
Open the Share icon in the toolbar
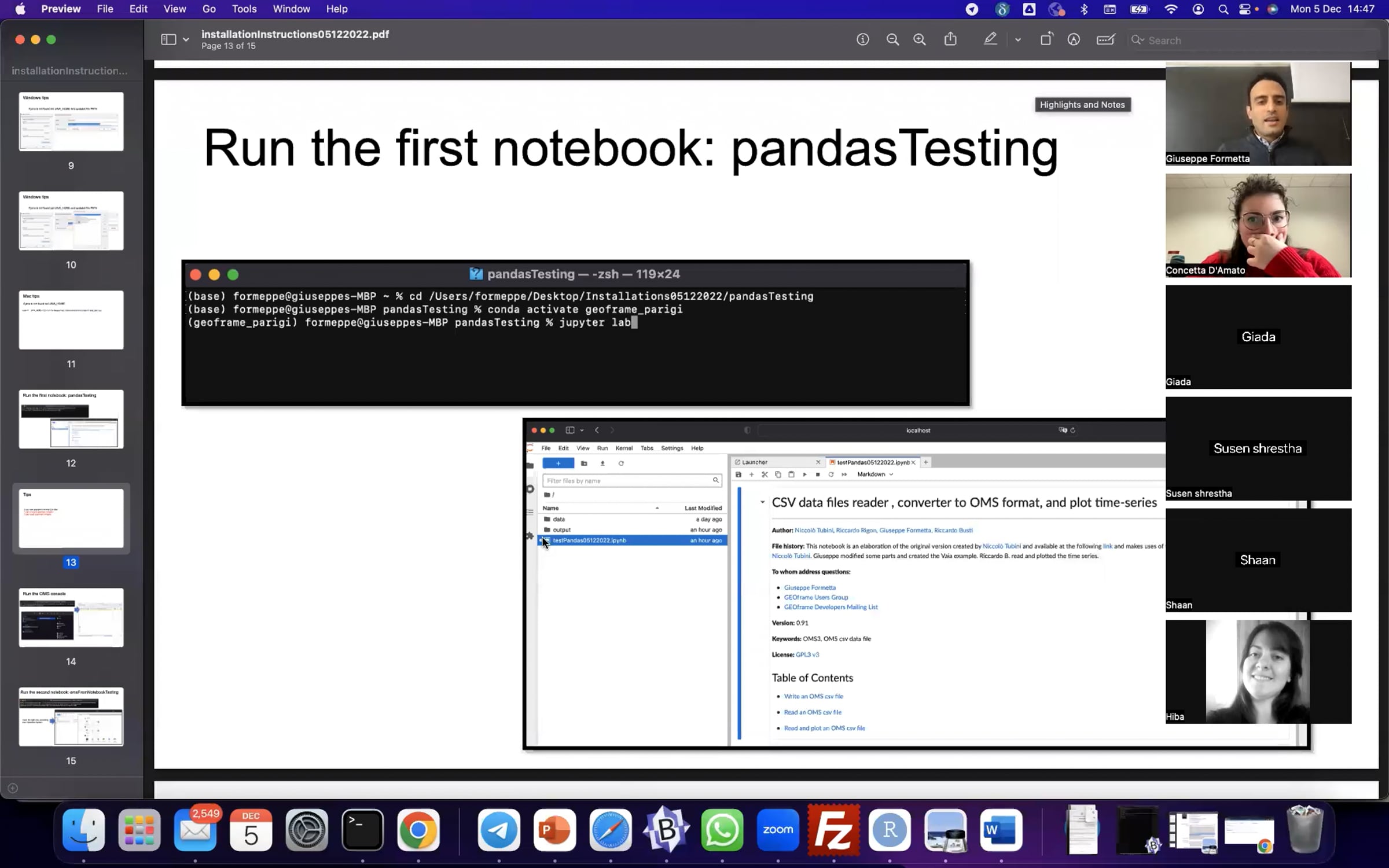950,40
